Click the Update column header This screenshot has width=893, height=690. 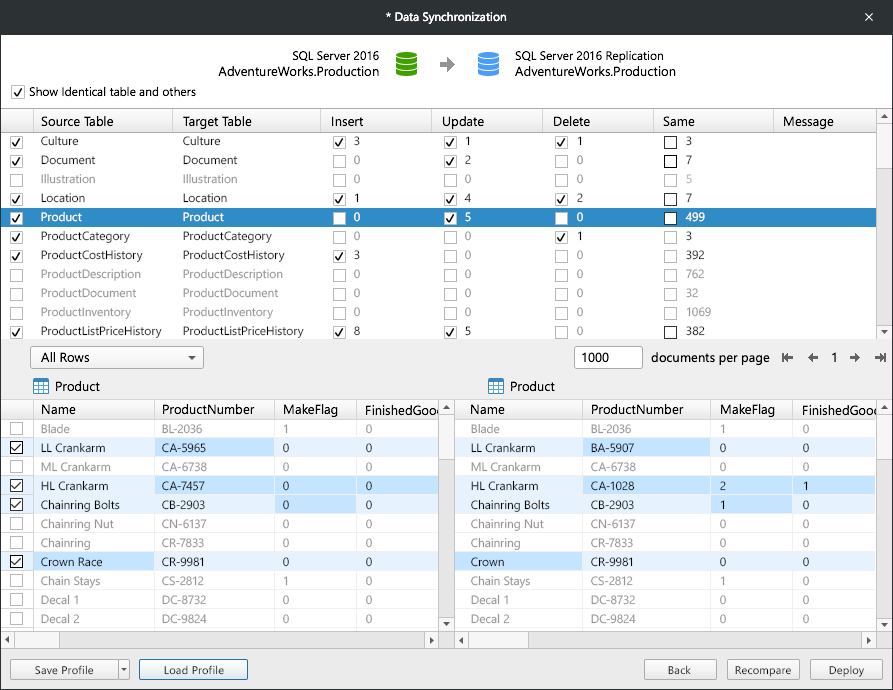coord(486,121)
